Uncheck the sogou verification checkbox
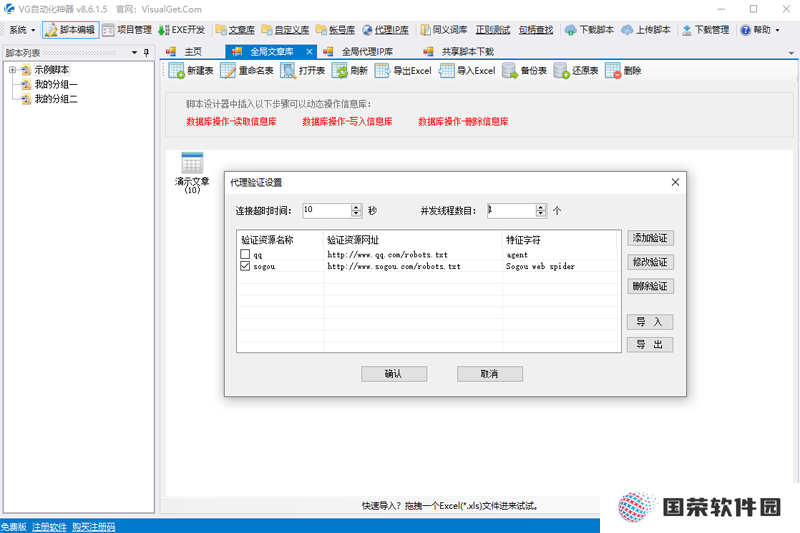 click(245, 266)
